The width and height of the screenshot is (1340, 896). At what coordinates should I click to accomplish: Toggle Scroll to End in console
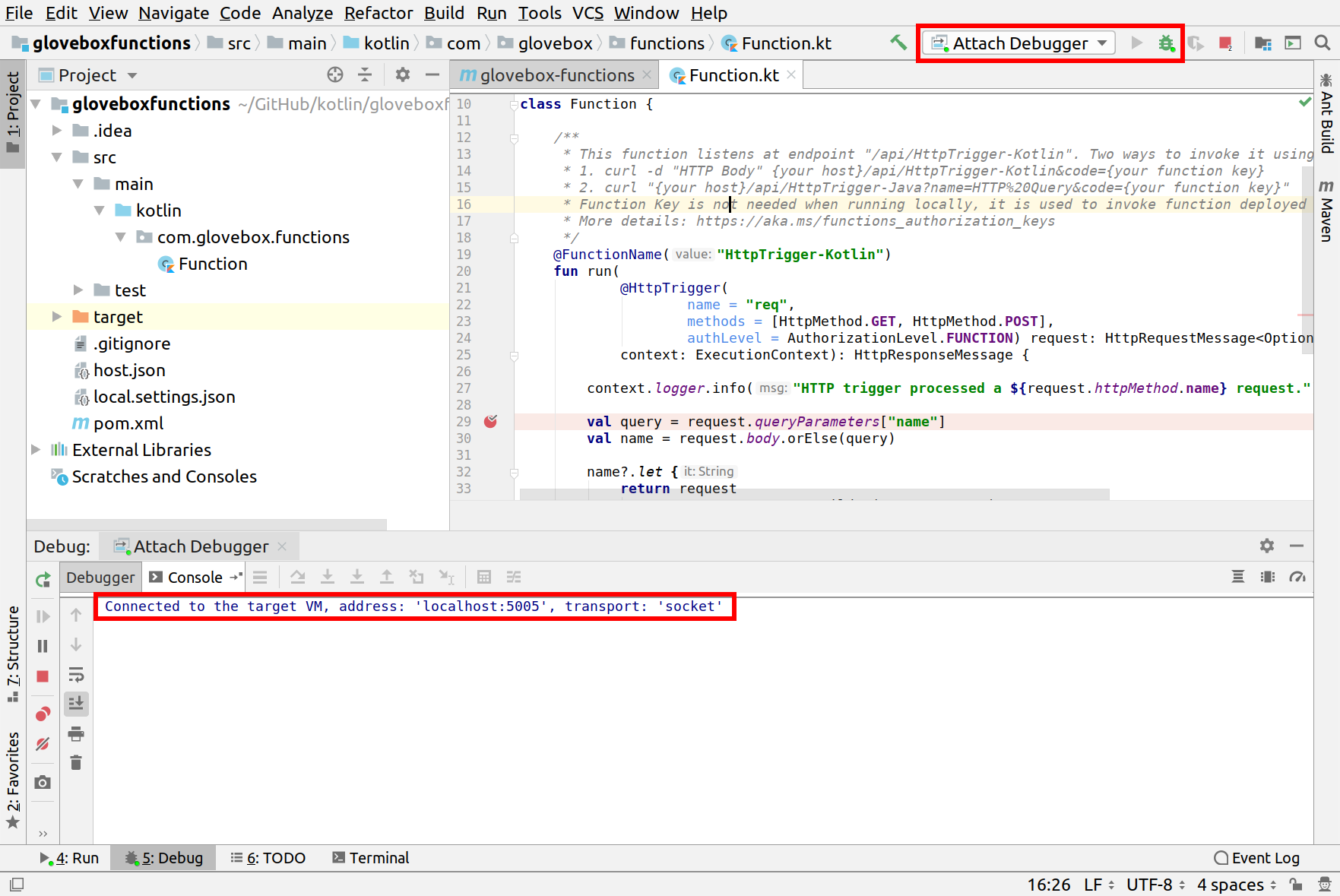point(76,704)
